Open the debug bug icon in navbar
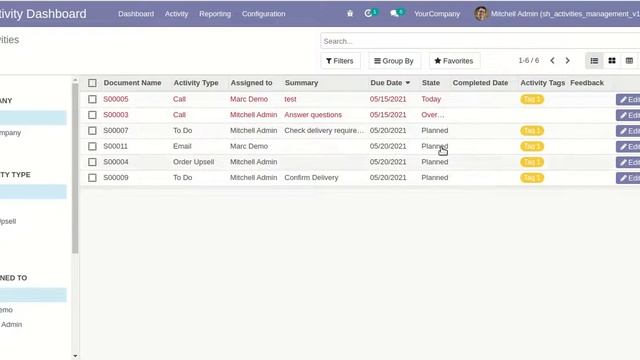The width and height of the screenshot is (640, 360). [350, 13]
